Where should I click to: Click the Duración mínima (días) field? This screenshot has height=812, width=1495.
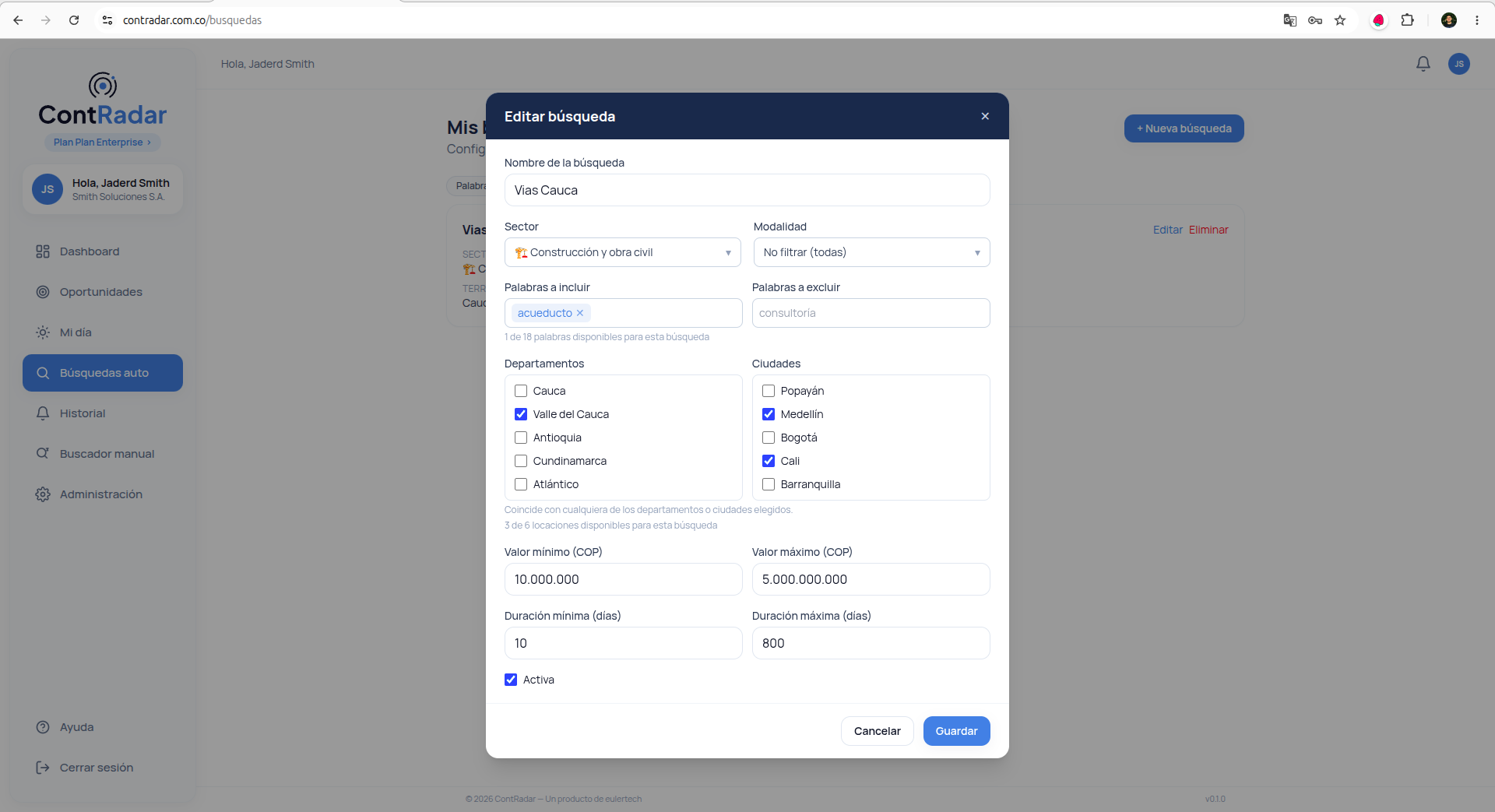[x=623, y=643]
